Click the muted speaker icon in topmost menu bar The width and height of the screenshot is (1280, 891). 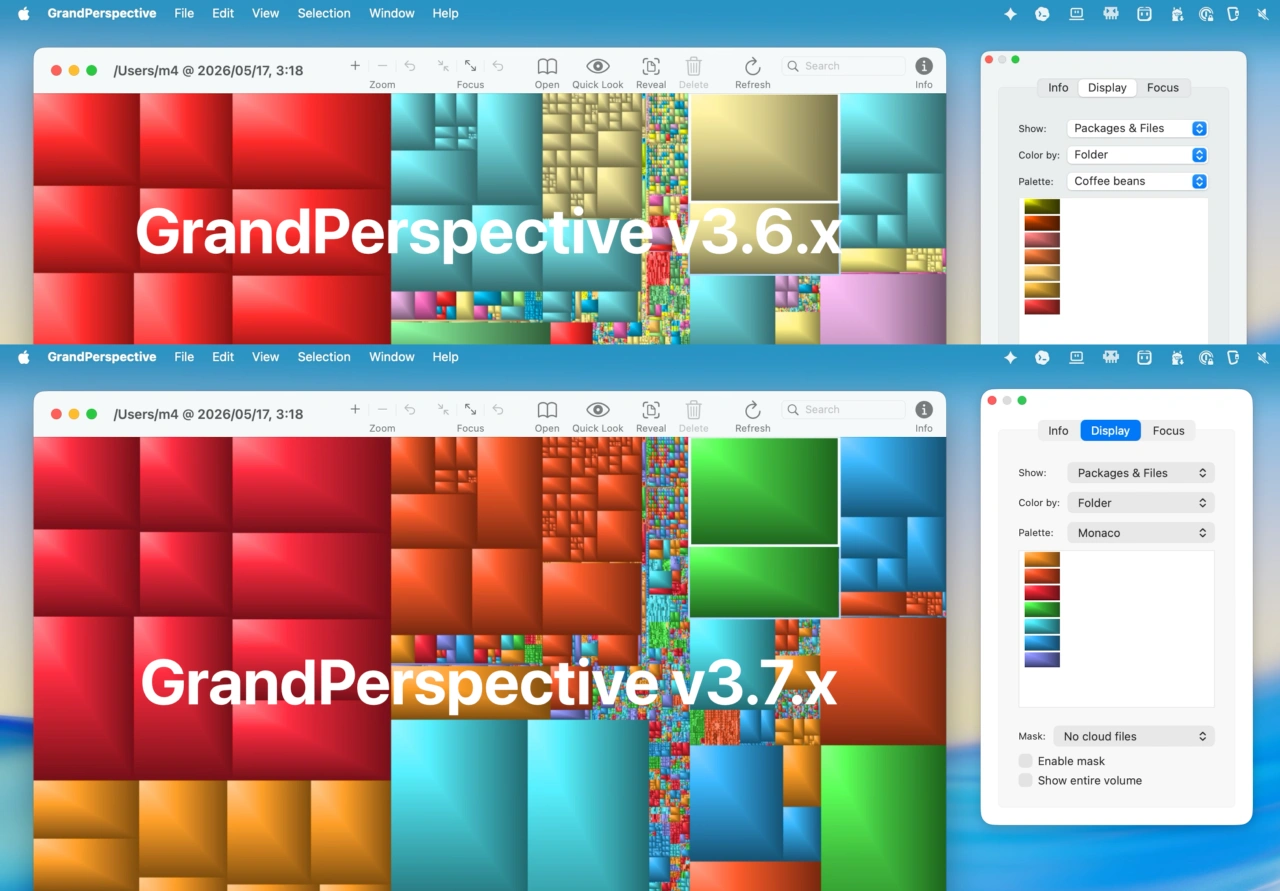pyautogui.click(x=1263, y=14)
